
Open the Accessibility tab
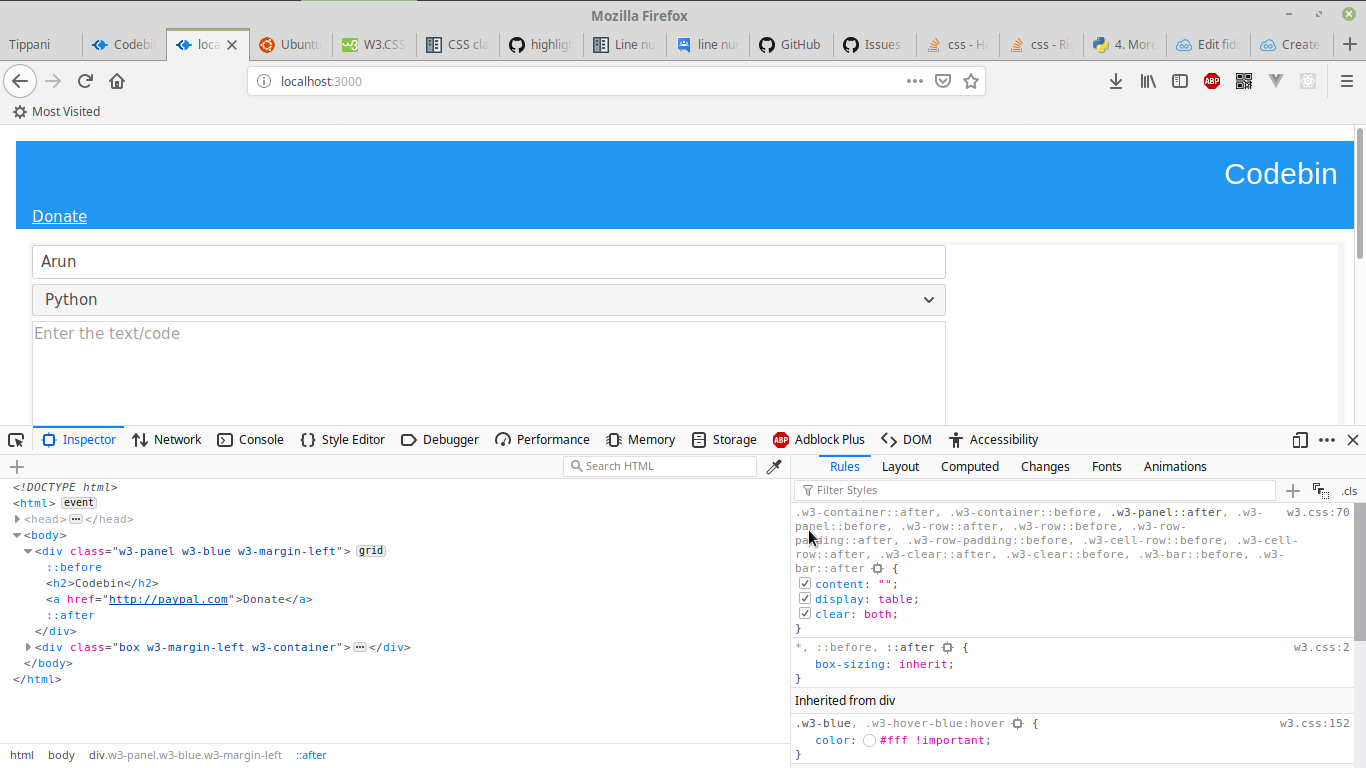point(993,440)
